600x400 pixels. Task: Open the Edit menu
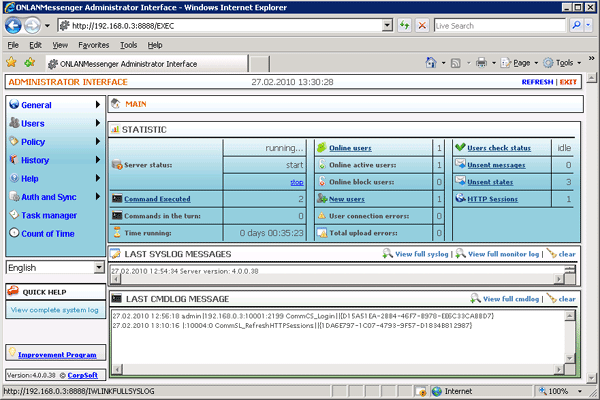35,45
